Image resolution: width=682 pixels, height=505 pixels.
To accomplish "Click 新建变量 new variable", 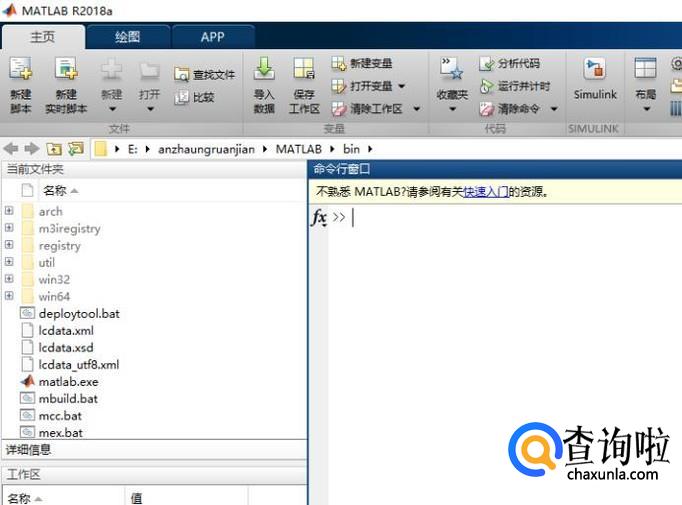I will coord(362,64).
